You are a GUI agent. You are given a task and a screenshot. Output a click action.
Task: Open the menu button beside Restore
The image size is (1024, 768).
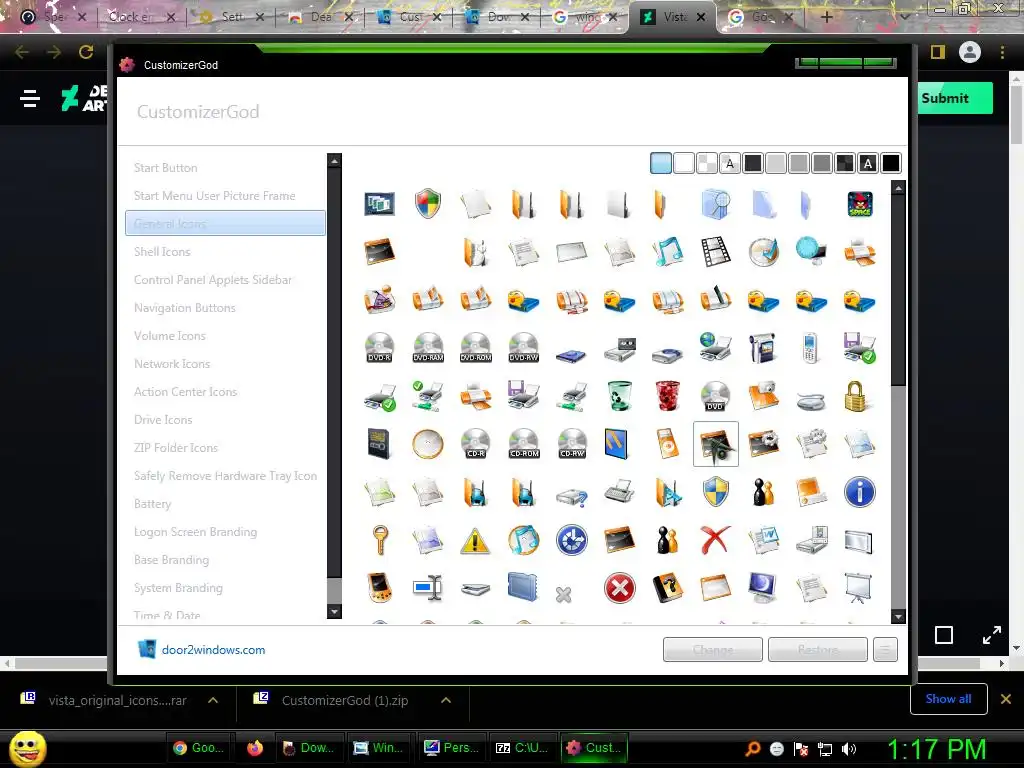coord(885,650)
